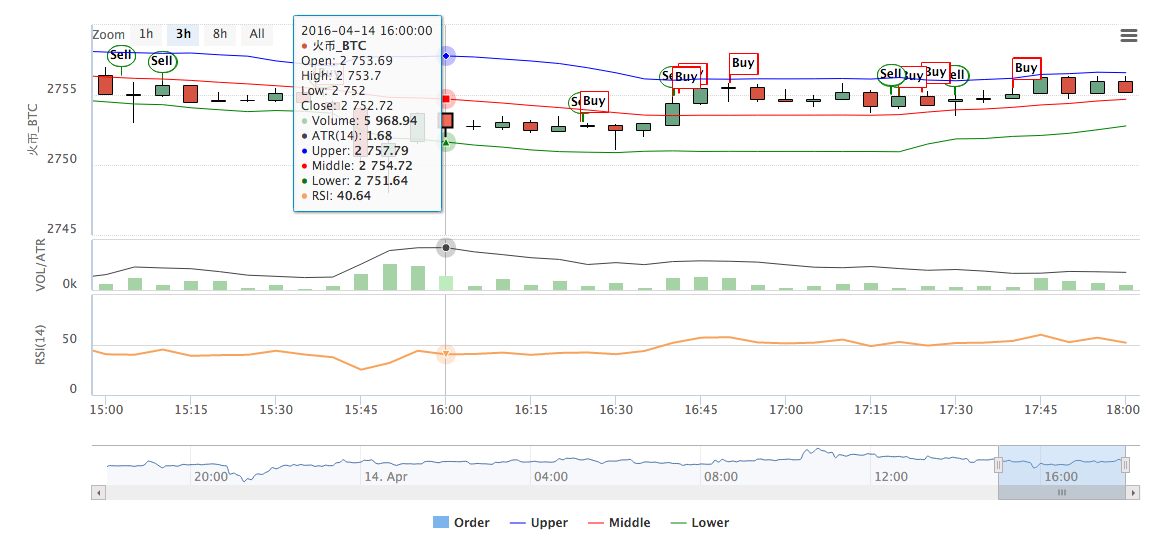Toggle Order series in legend
The height and width of the screenshot is (540, 1153).
(x=461, y=523)
